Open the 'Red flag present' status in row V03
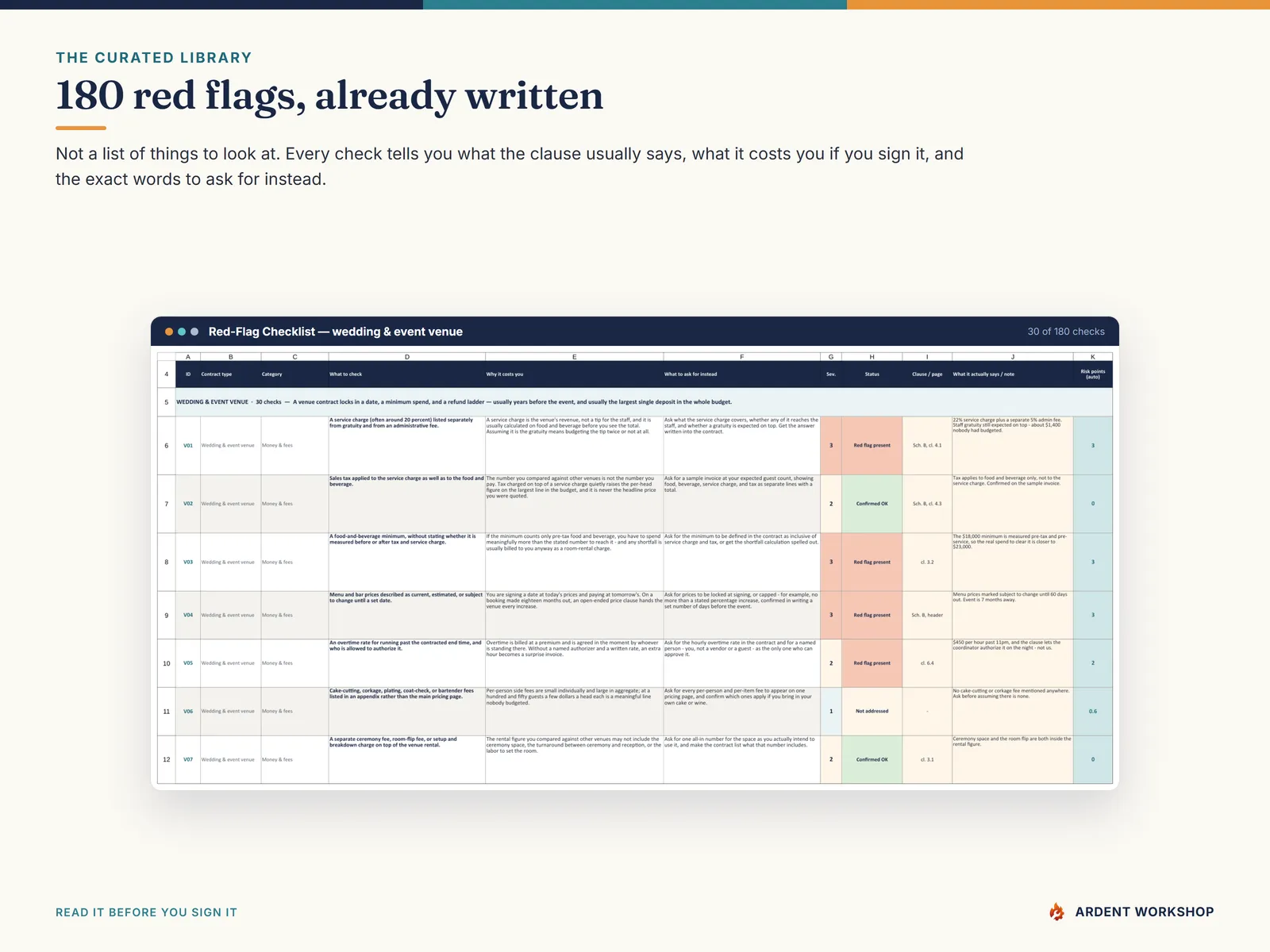 coord(872,562)
